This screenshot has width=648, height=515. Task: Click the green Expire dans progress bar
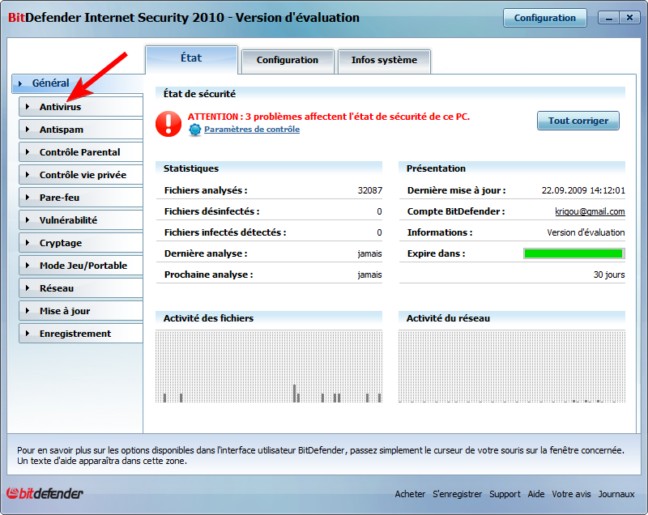574,254
